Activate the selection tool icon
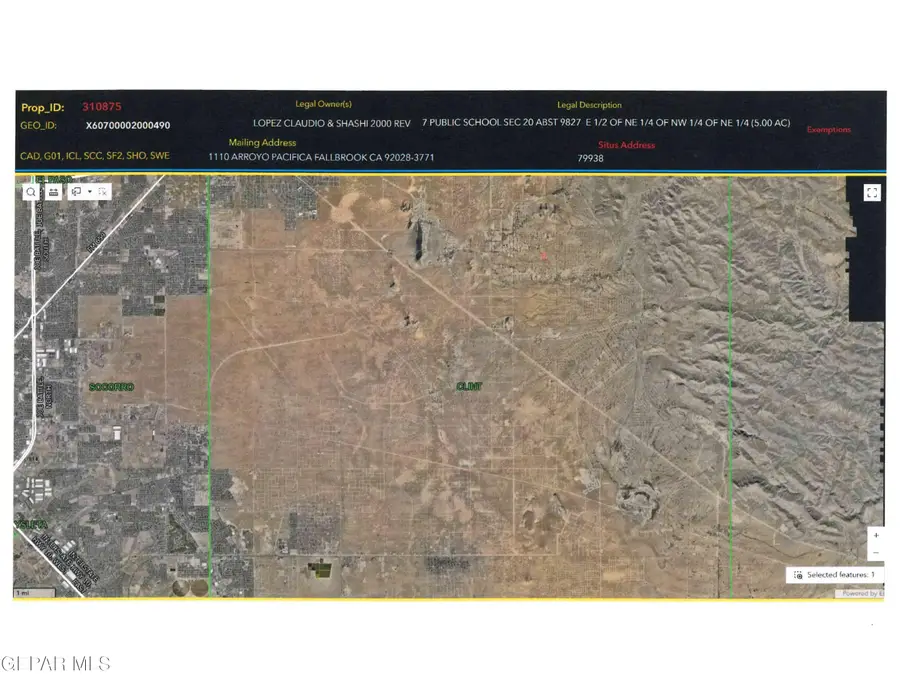 click(x=76, y=191)
